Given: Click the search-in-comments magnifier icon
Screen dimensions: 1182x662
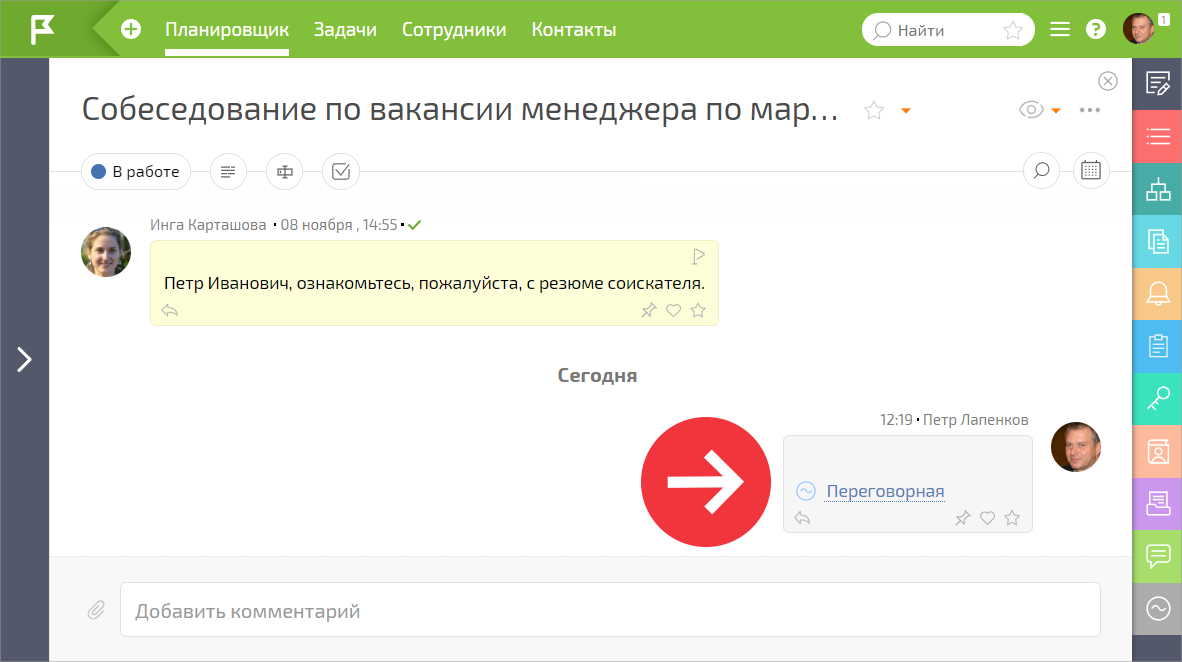Looking at the screenshot, I should tap(1041, 170).
